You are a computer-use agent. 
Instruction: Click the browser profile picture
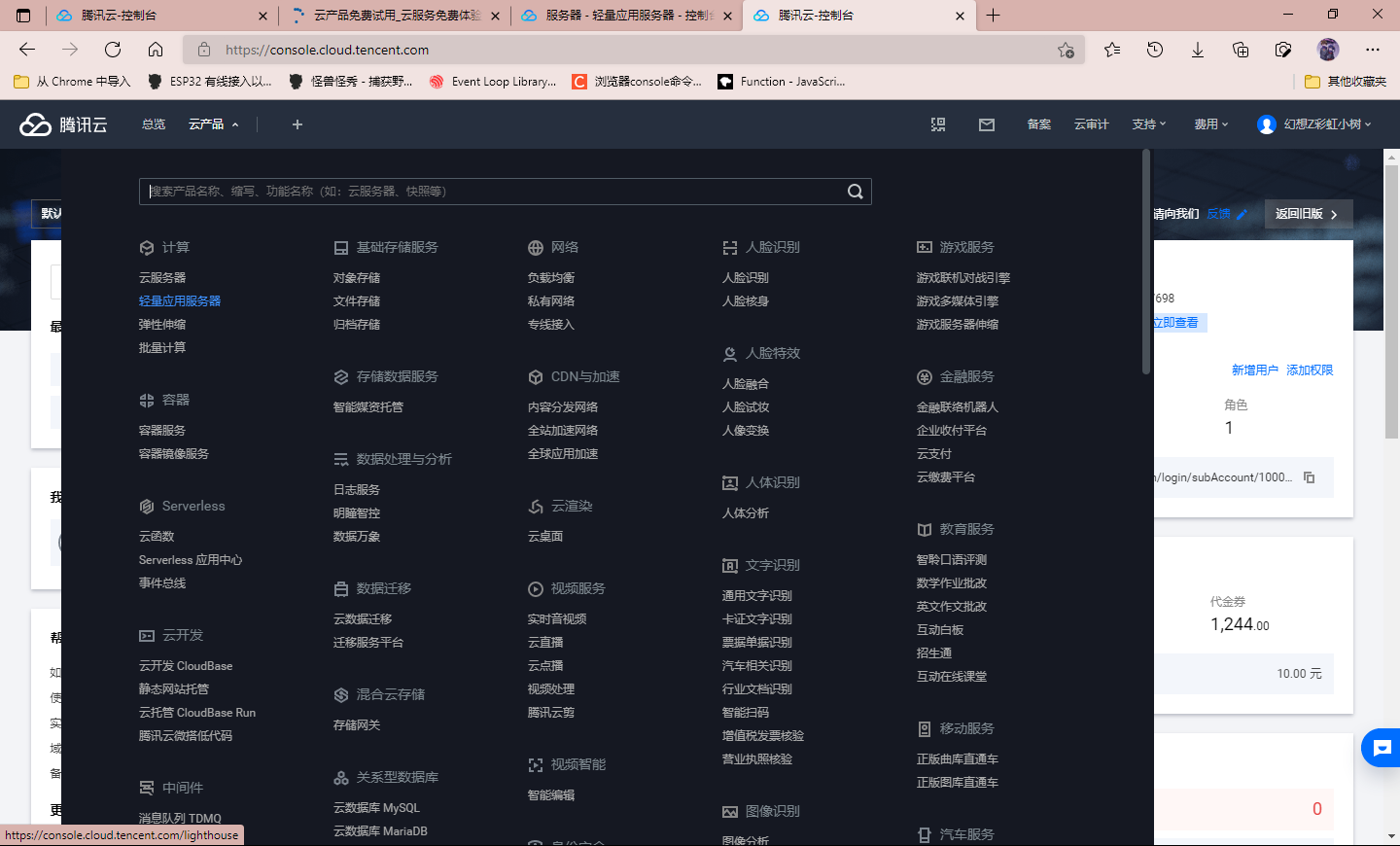[1328, 50]
